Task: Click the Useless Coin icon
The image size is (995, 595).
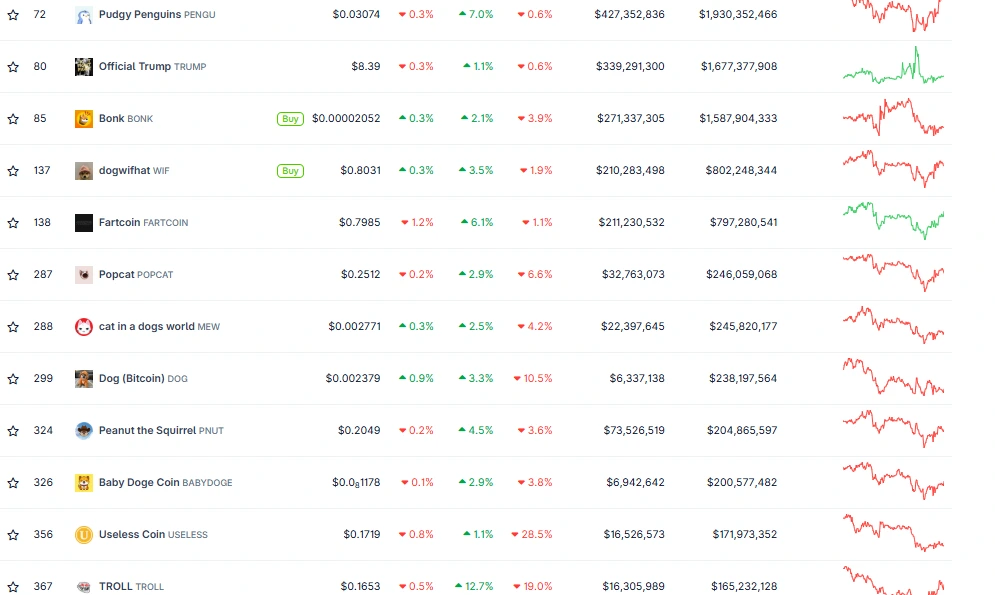Action: coord(84,535)
